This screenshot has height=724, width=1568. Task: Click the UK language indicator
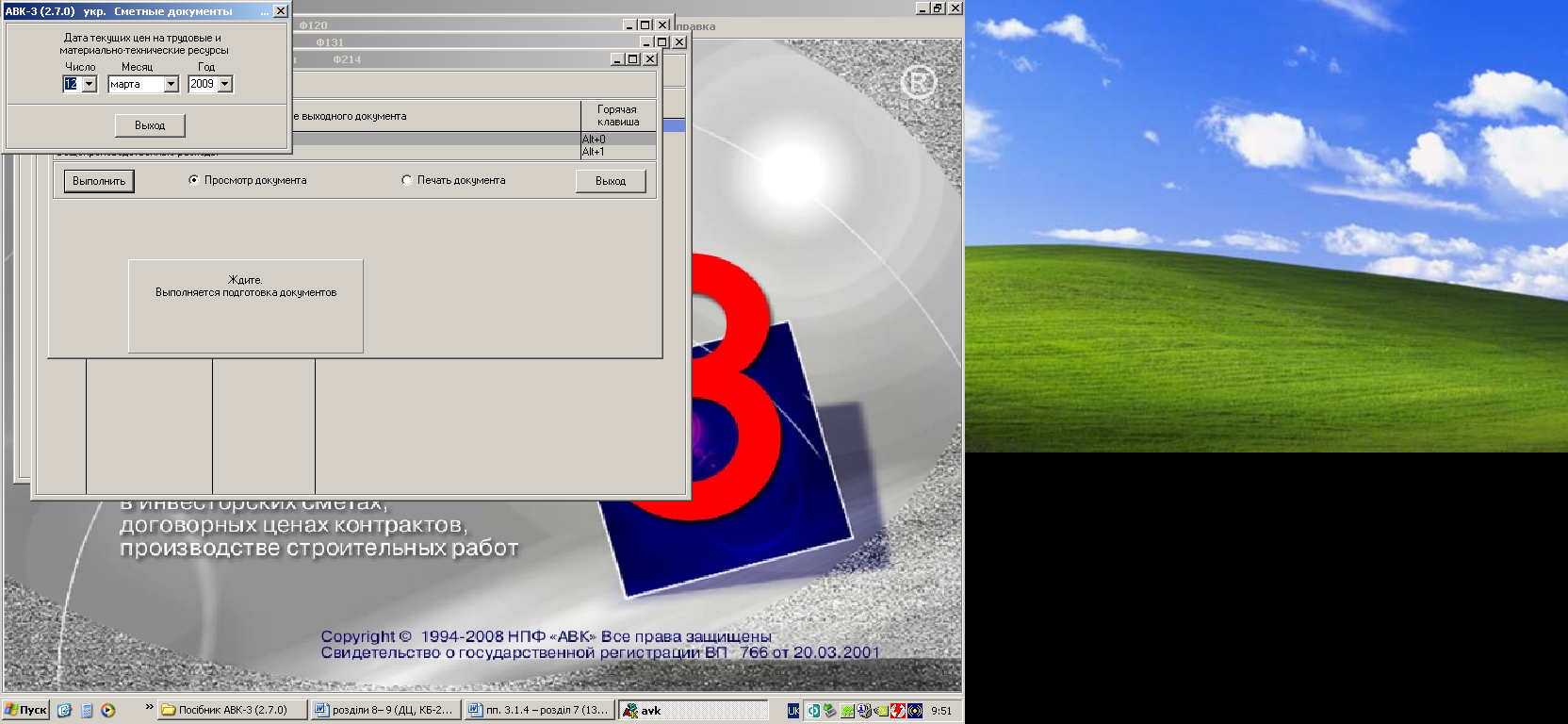point(793,711)
